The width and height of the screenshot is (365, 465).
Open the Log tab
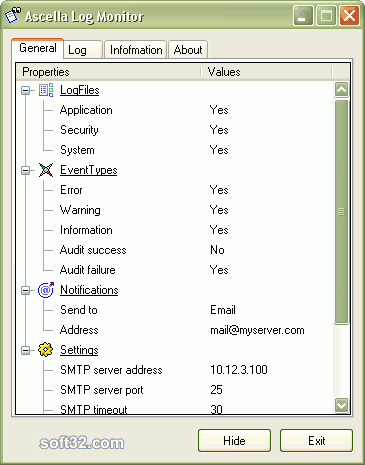(83, 50)
